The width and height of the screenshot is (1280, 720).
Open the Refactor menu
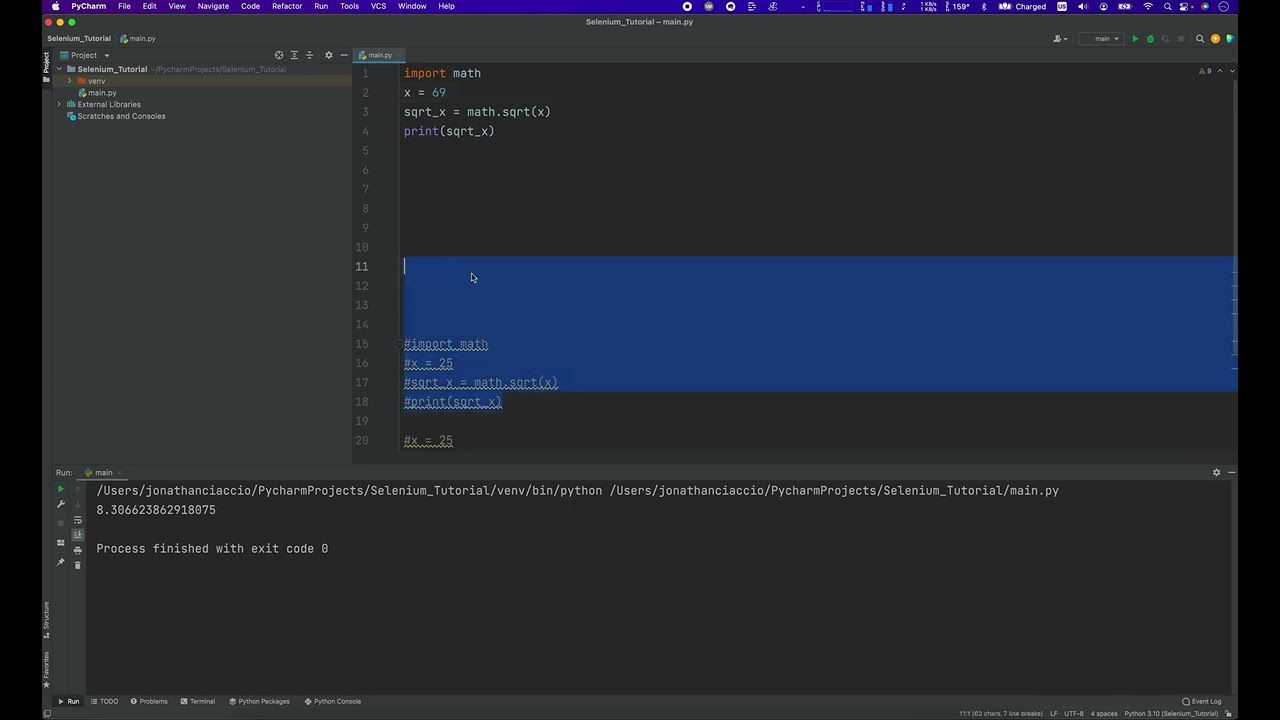click(x=287, y=6)
